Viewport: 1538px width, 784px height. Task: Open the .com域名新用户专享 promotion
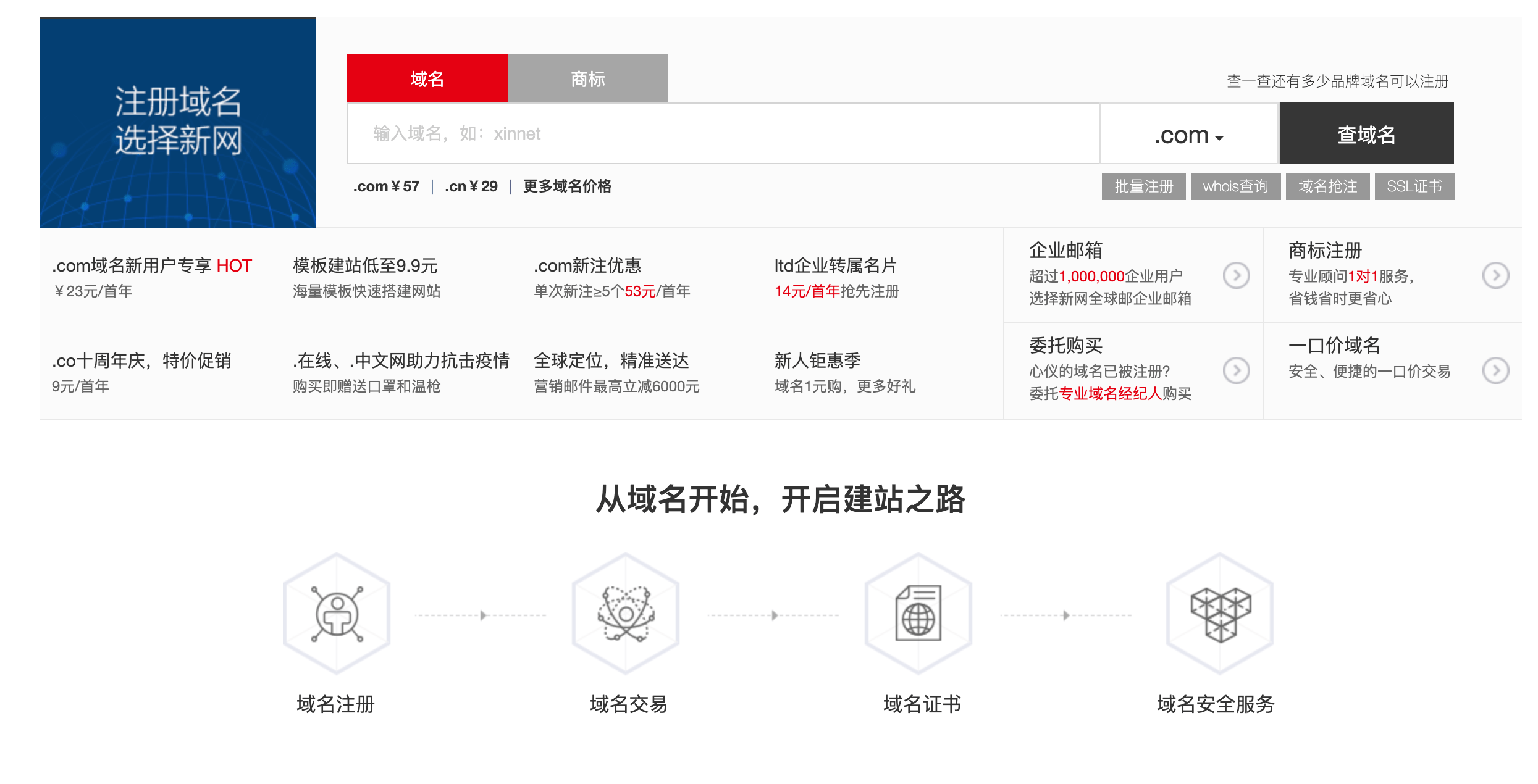point(151,265)
